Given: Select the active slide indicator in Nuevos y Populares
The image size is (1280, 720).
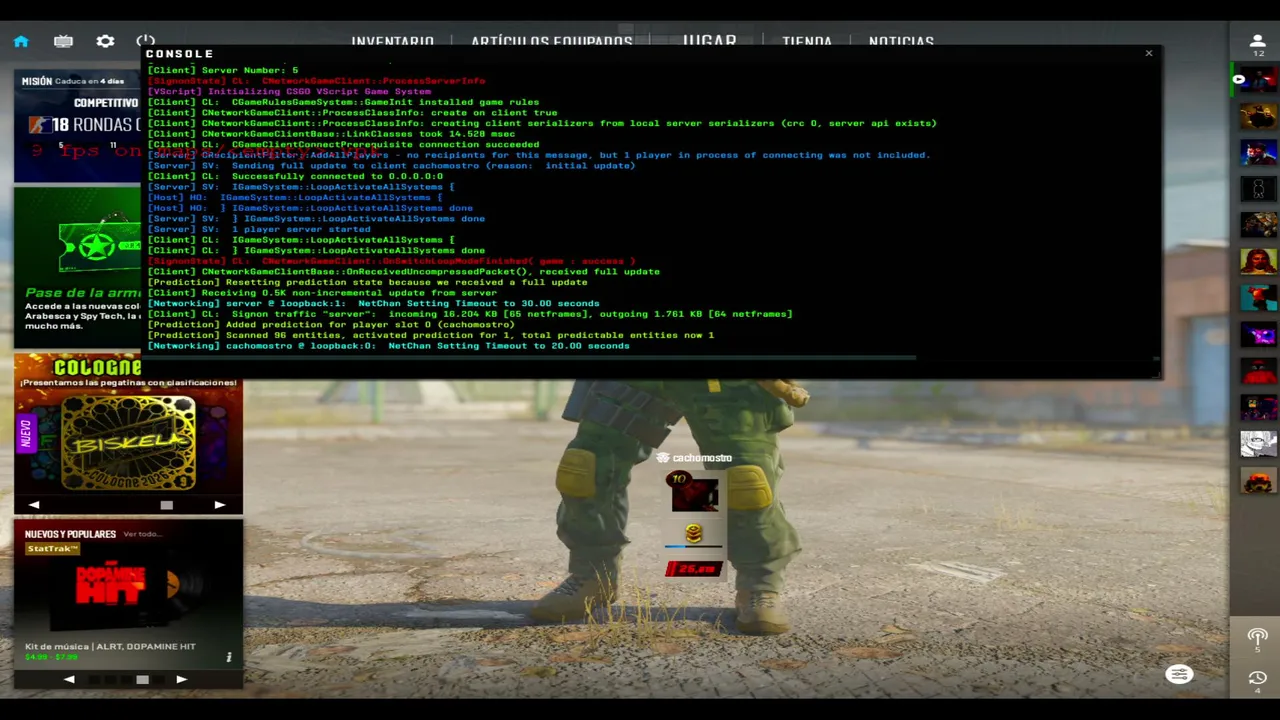Looking at the screenshot, I should 142,679.
